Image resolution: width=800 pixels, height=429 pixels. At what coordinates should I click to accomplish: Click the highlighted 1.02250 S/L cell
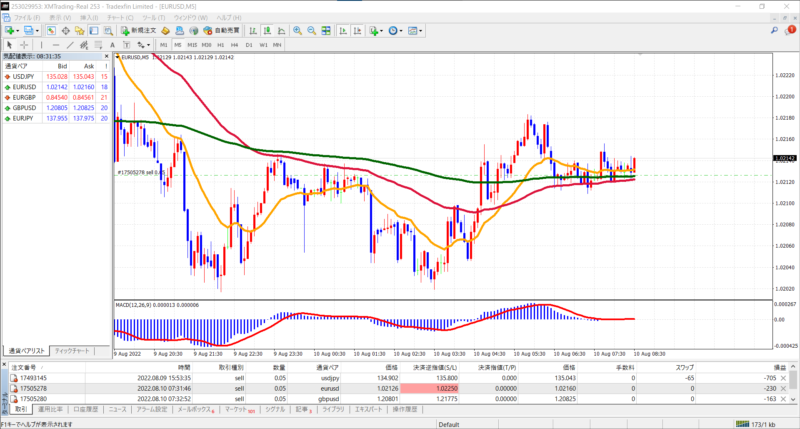[429, 389]
